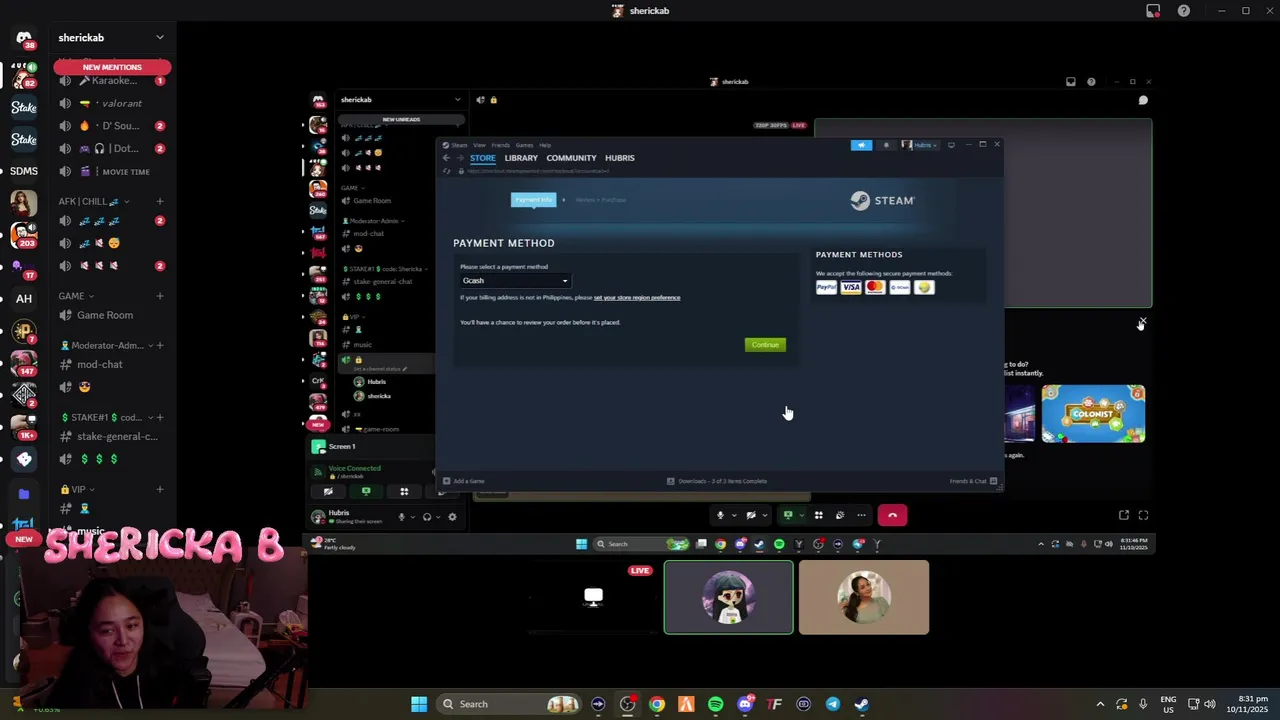This screenshot has height=720, width=1280.
Task: Select participant tile with woman photo
Action: 864,597
